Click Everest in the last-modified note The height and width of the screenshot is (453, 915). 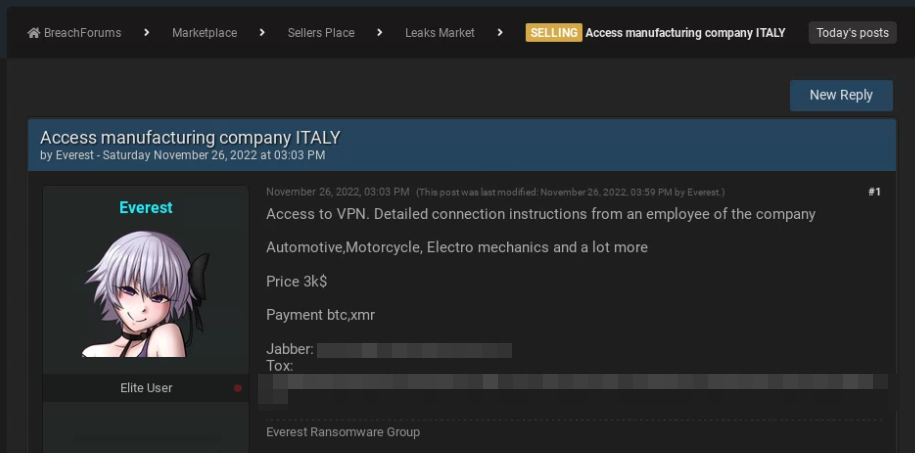[703, 192]
